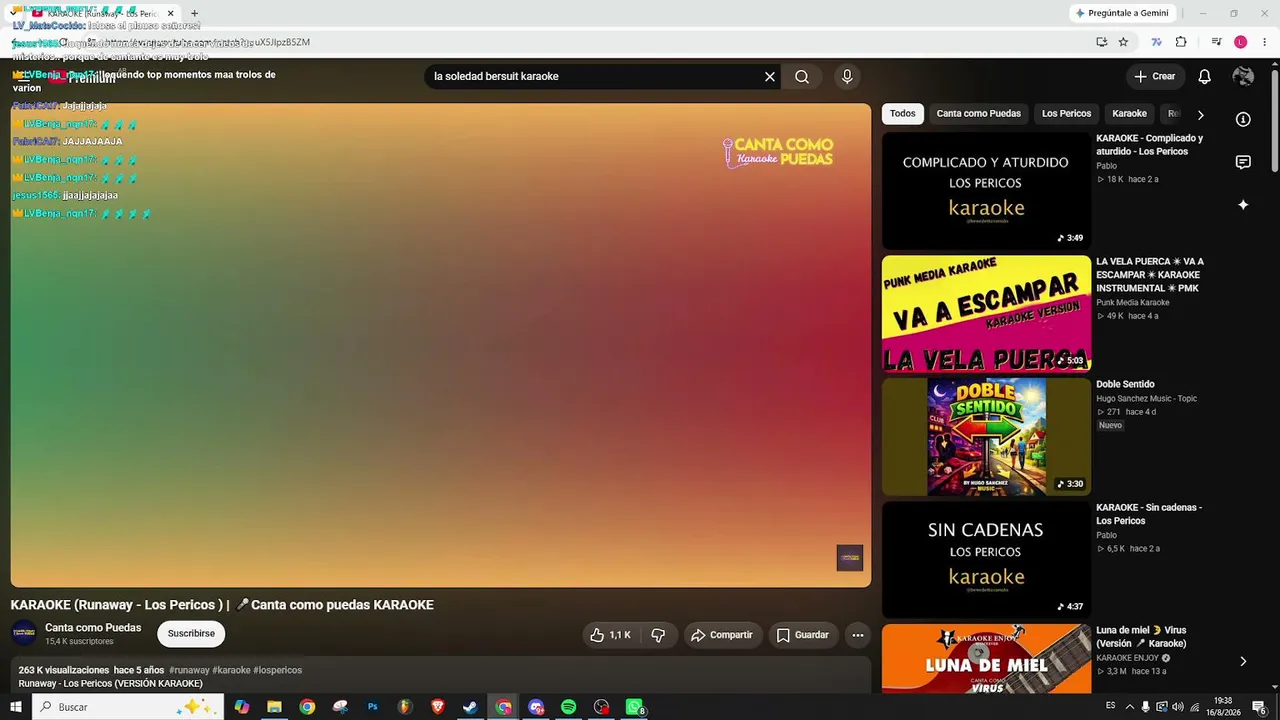The height and width of the screenshot is (720, 1280).
Task: Start voice search with the microphone
Action: (847, 77)
